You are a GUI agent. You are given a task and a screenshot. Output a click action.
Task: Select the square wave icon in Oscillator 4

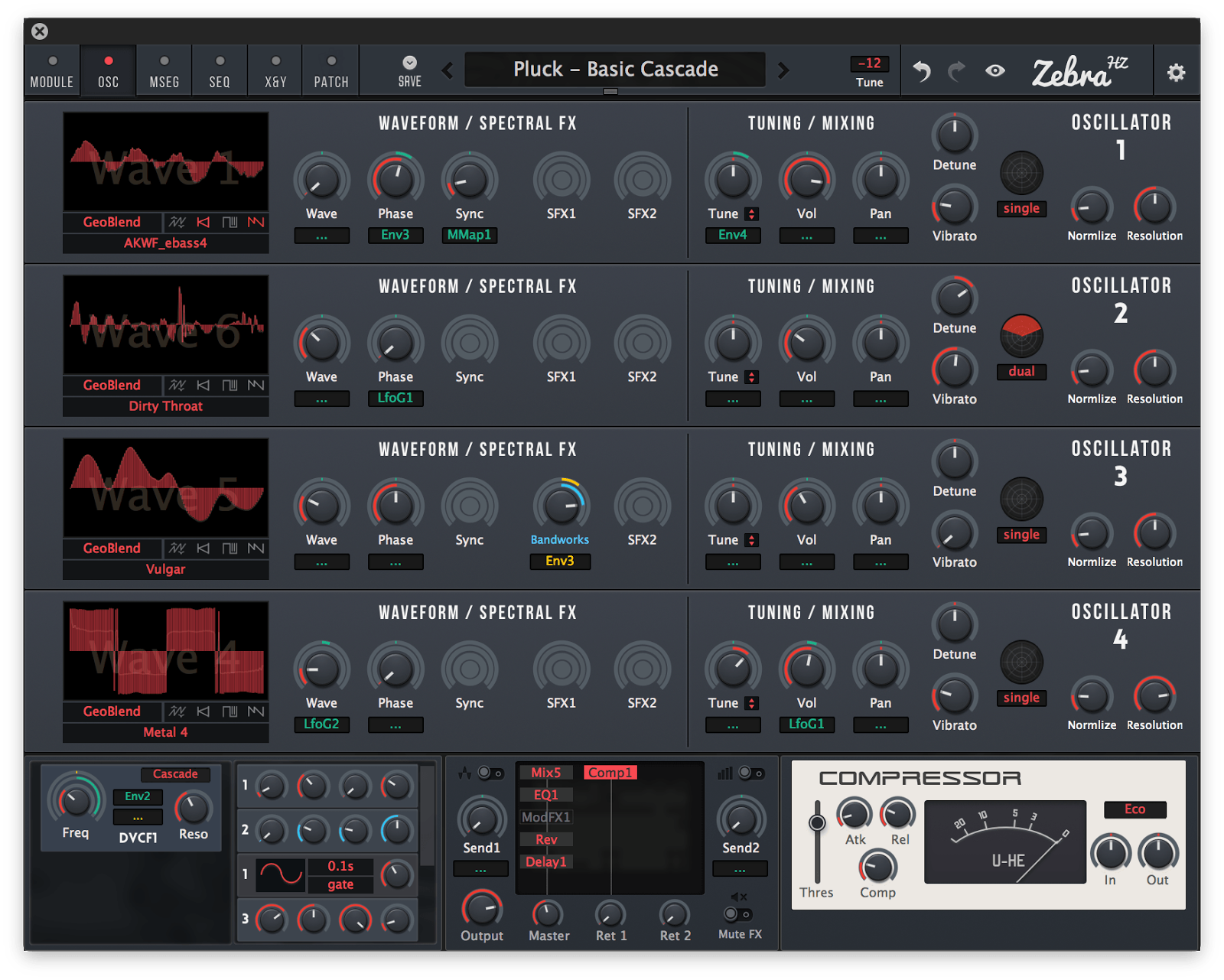229,711
